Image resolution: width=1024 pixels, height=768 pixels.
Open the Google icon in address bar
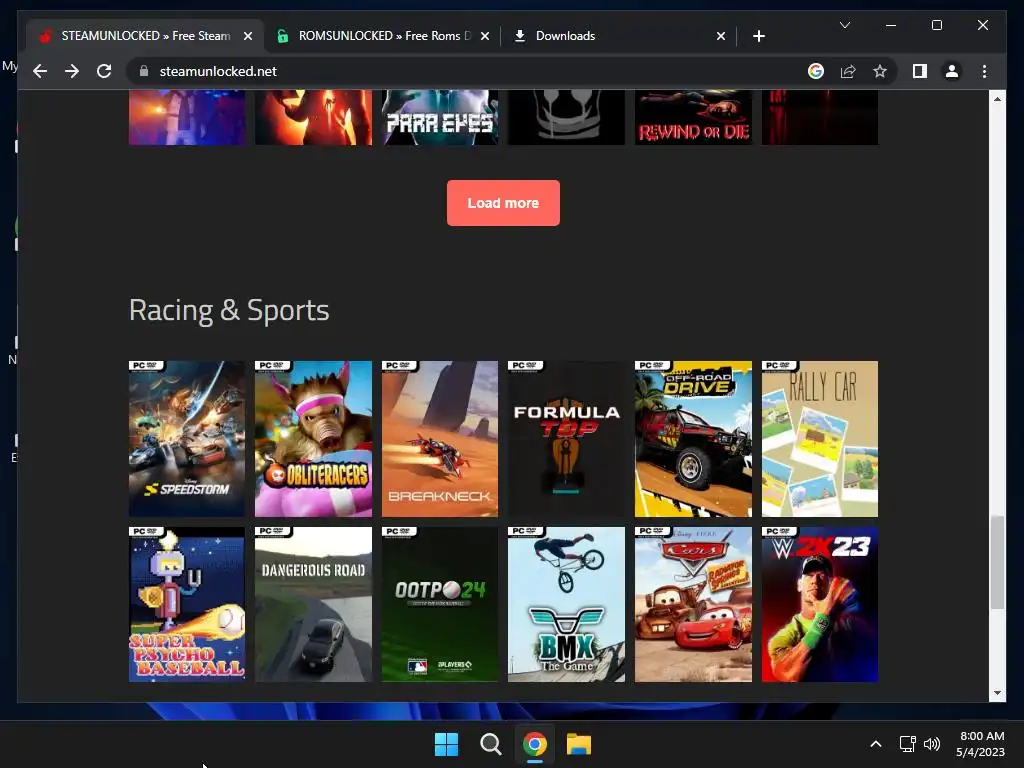click(x=816, y=71)
